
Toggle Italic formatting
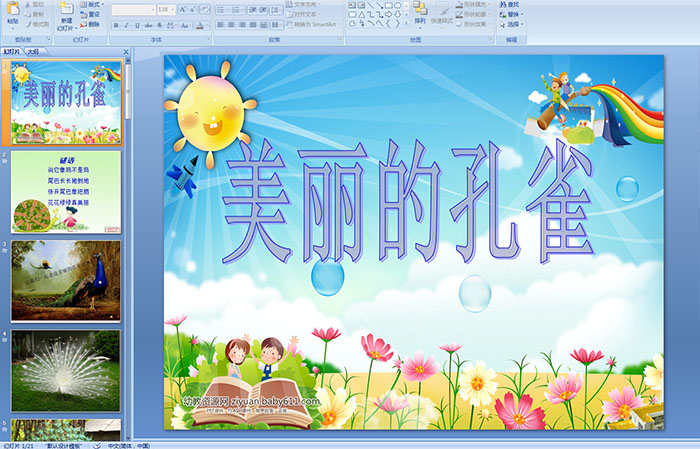click(x=126, y=25)
